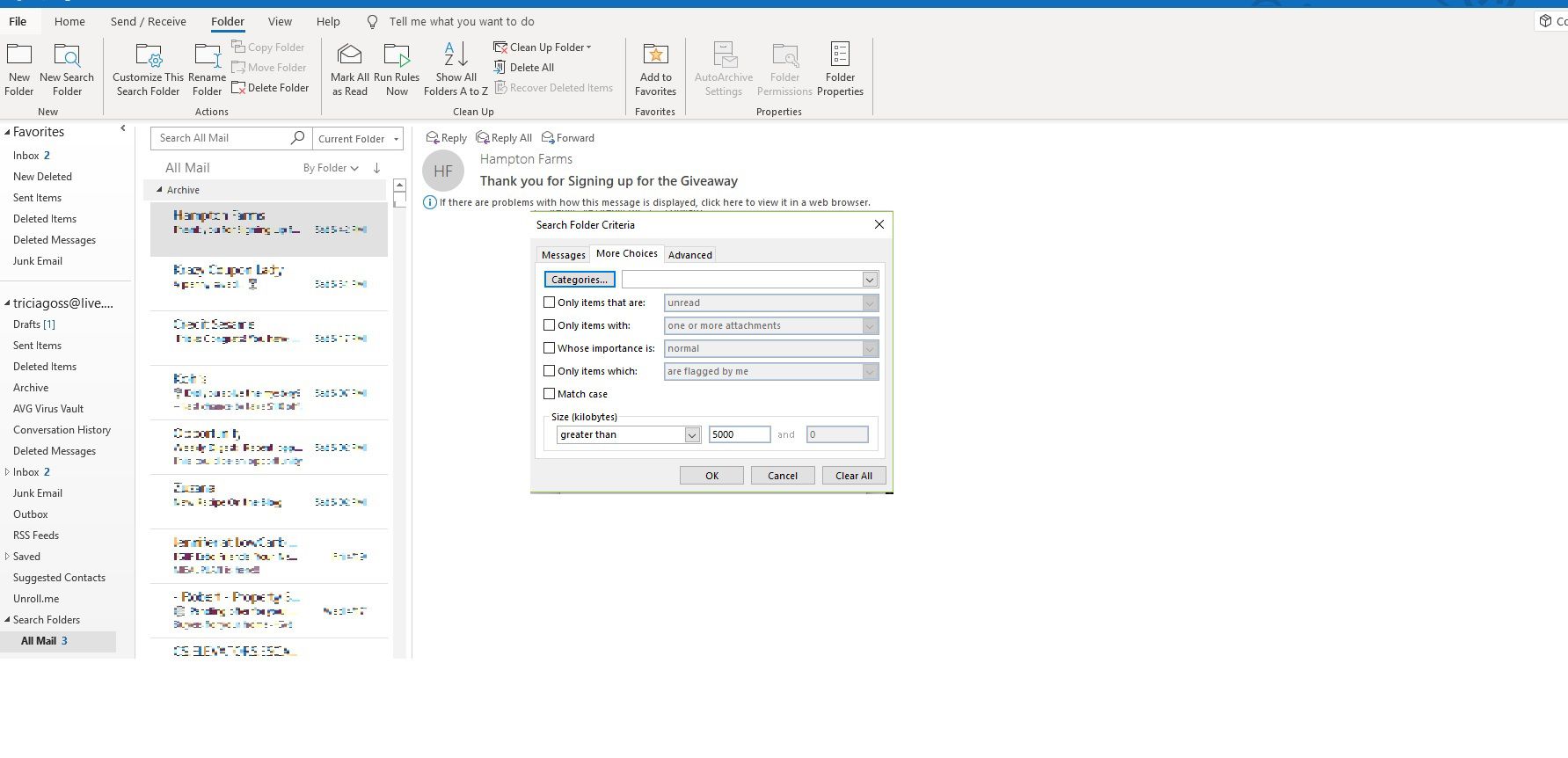Switch to the Home ribbon tab
This screenshot has width=1568, height=758.
[69, 21]
